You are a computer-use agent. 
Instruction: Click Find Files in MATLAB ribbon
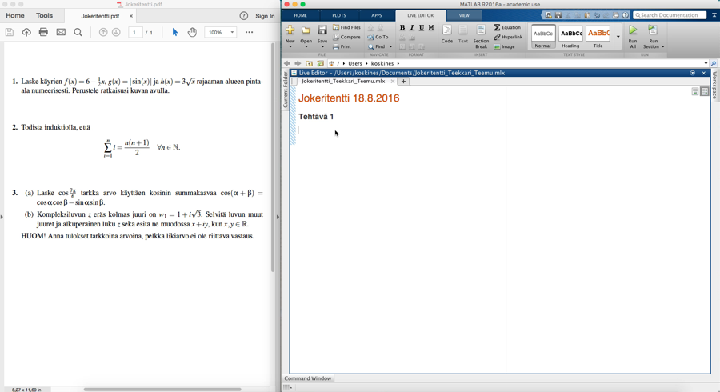click(347, 28)
